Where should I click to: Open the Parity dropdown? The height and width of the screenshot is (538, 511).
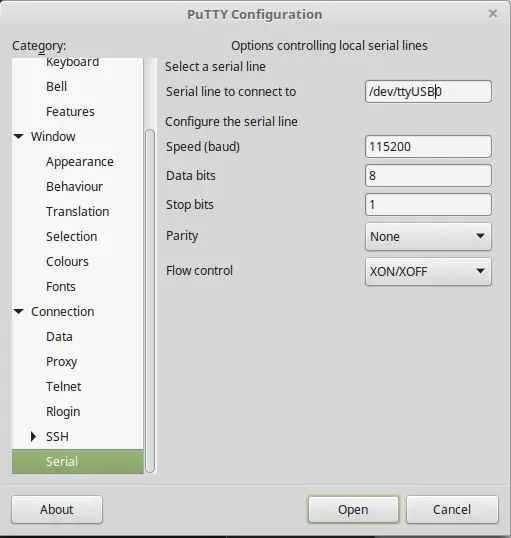[428, 236]
